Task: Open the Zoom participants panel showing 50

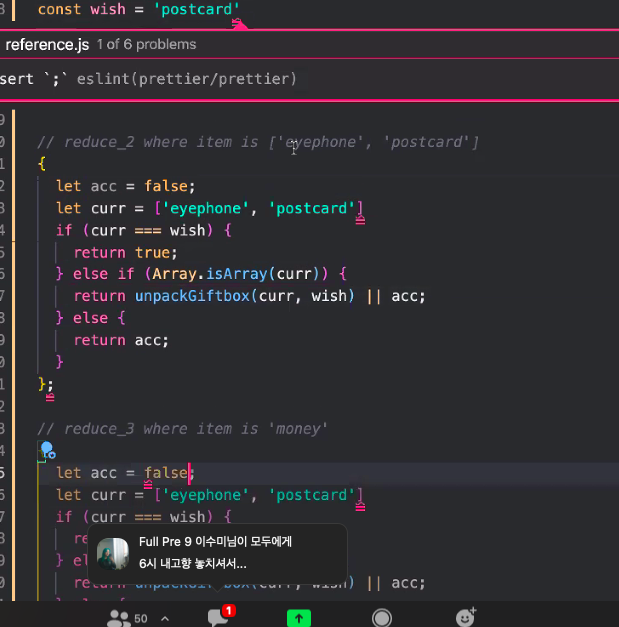Action: pyautogui.click(x=127, y=618)
